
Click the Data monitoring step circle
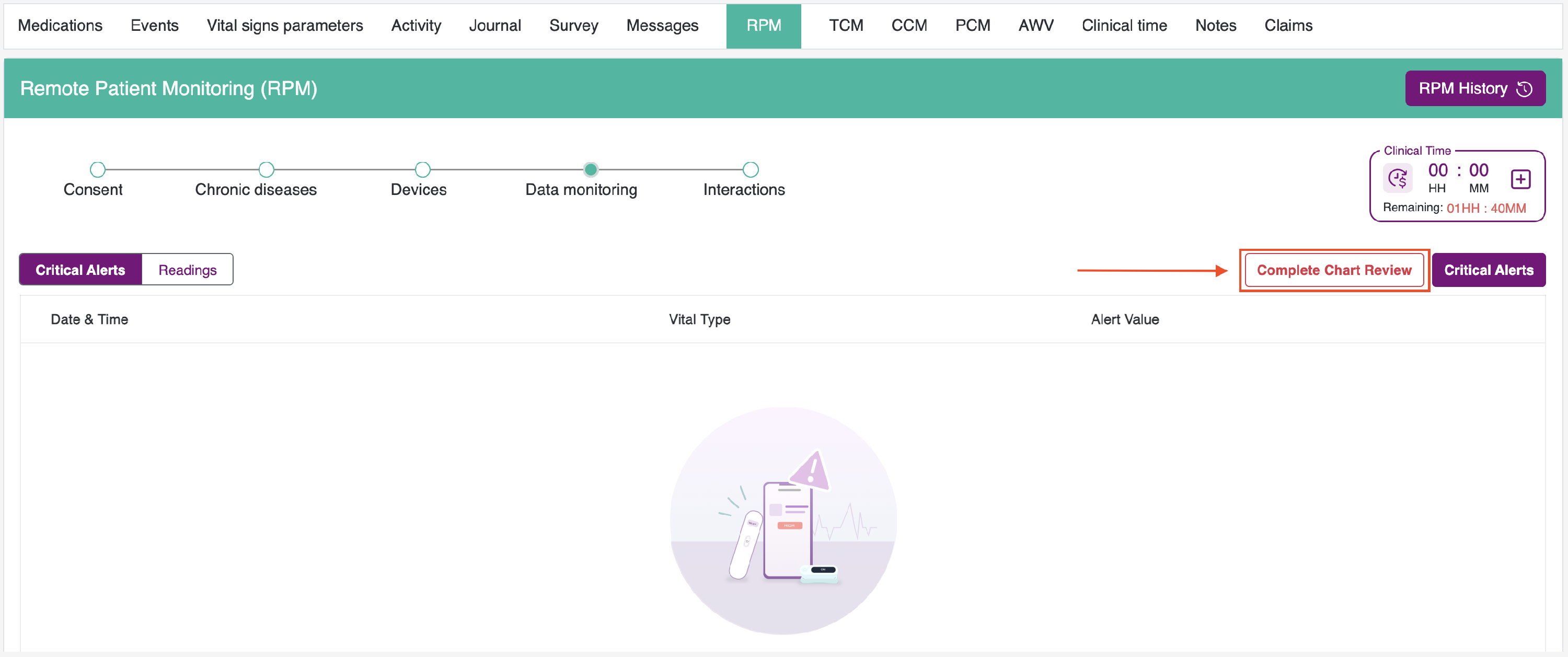click(x=591, y=169)
